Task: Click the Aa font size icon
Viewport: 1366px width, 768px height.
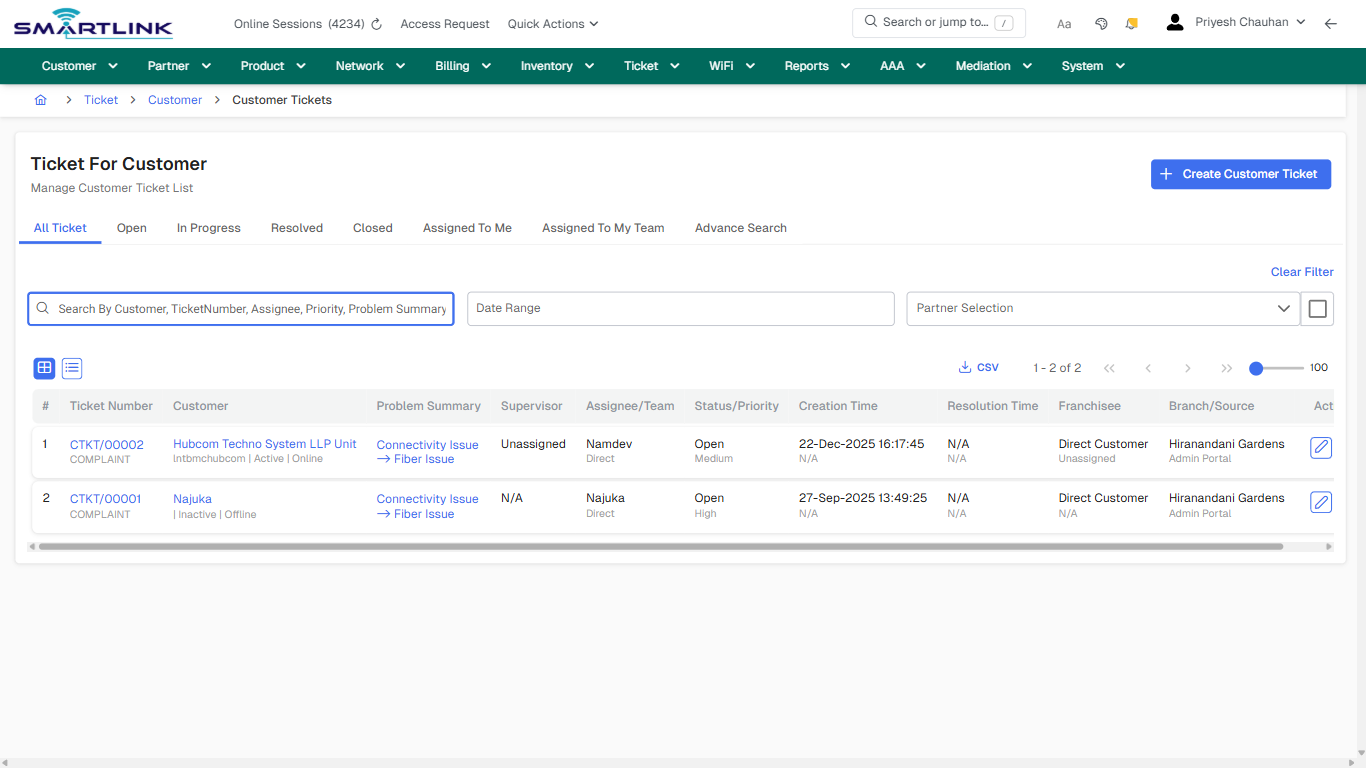Action: [x=1064, y=23]
